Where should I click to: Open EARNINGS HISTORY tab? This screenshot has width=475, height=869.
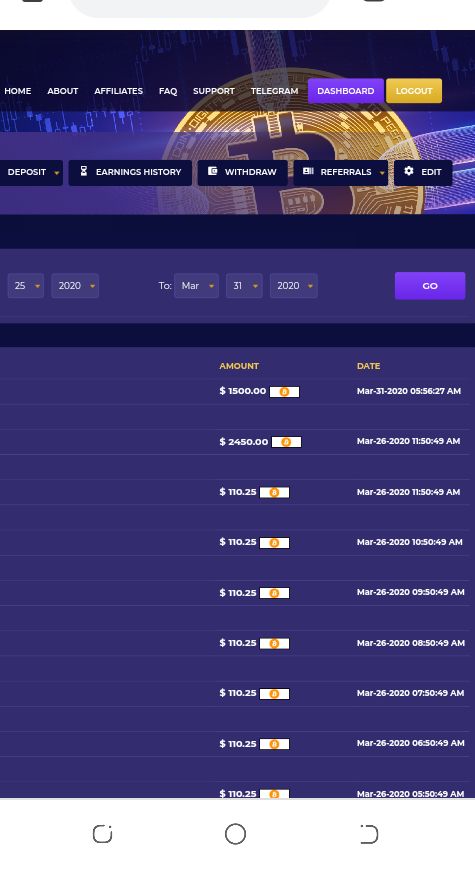(x=130, y=172)
